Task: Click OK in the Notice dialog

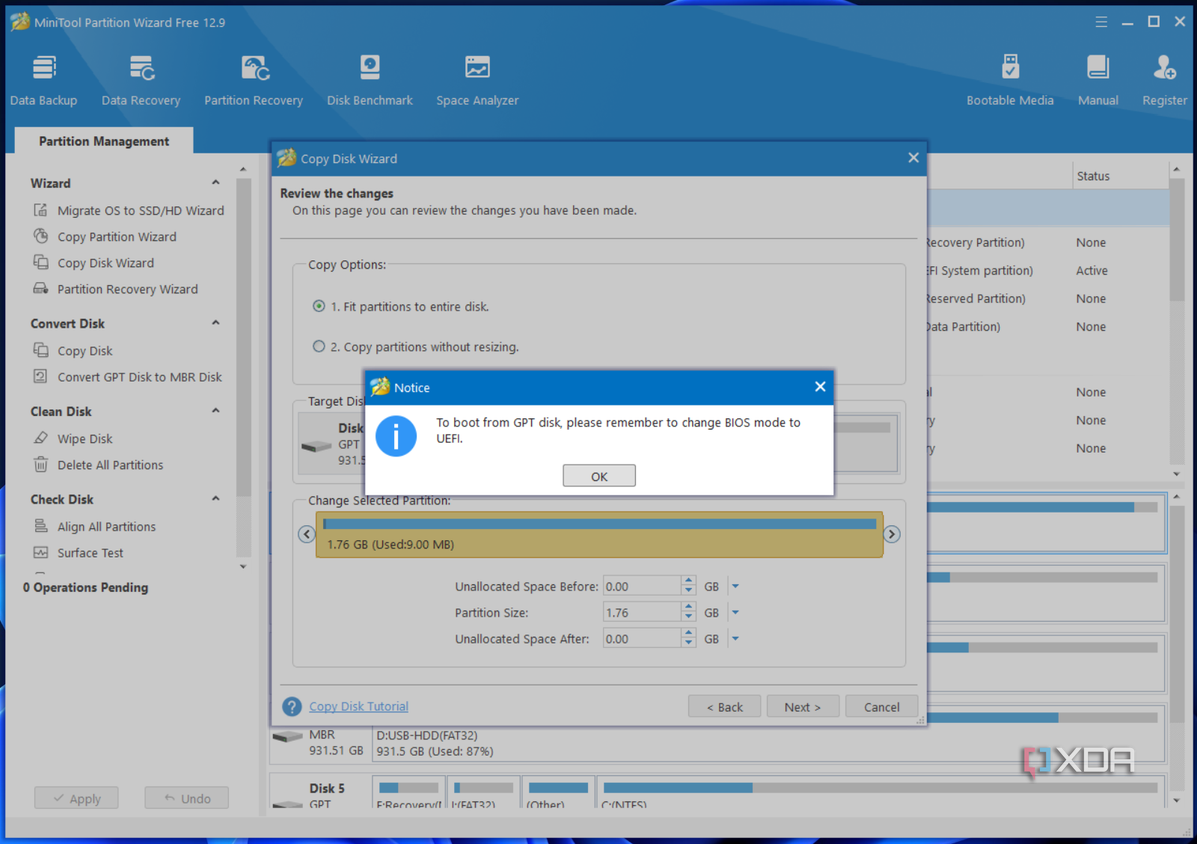Action: pyautogui.click(x=599, y=475)
